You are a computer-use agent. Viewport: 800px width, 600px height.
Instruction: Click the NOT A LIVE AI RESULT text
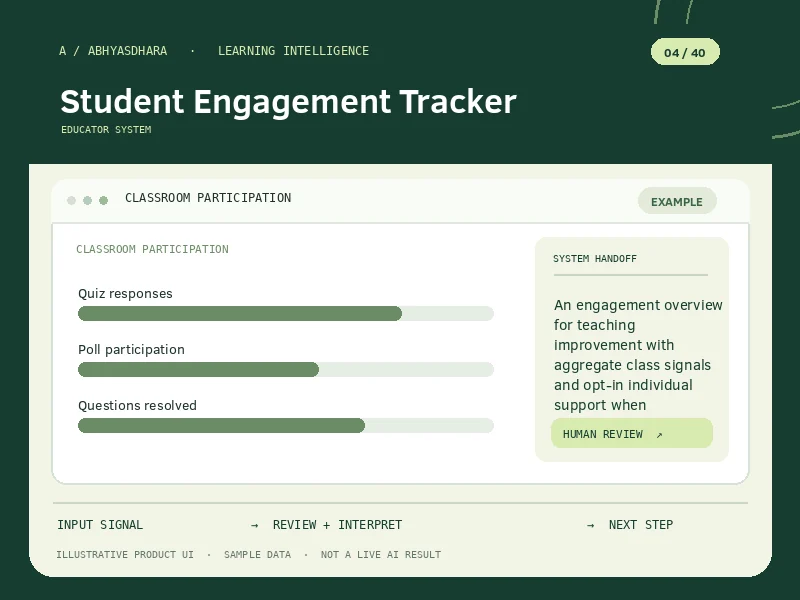[x=381, y=555]
